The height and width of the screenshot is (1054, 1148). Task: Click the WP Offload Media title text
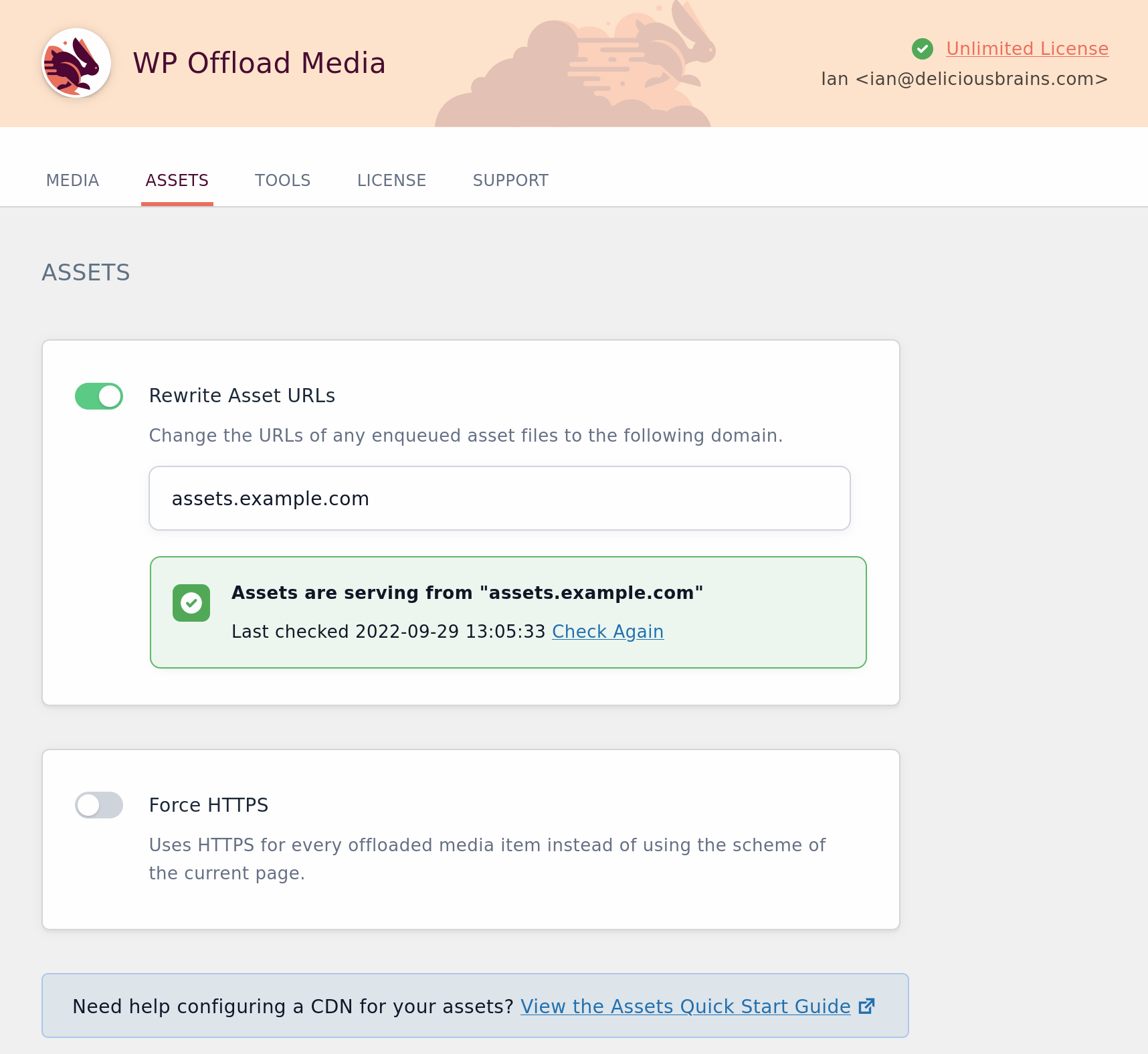click(x=259, y=63)
